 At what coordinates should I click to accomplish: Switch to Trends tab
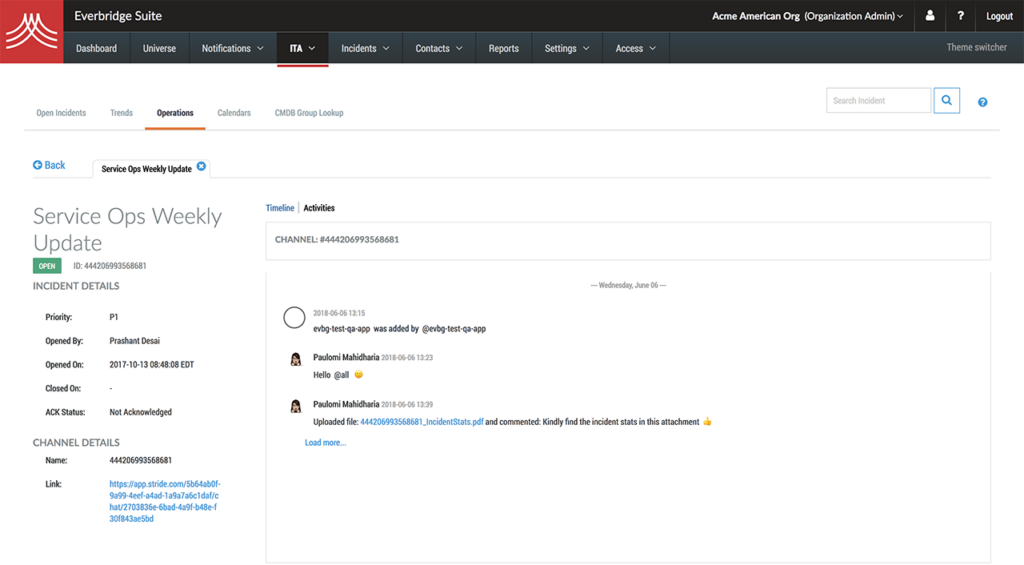tap(121, 113)
